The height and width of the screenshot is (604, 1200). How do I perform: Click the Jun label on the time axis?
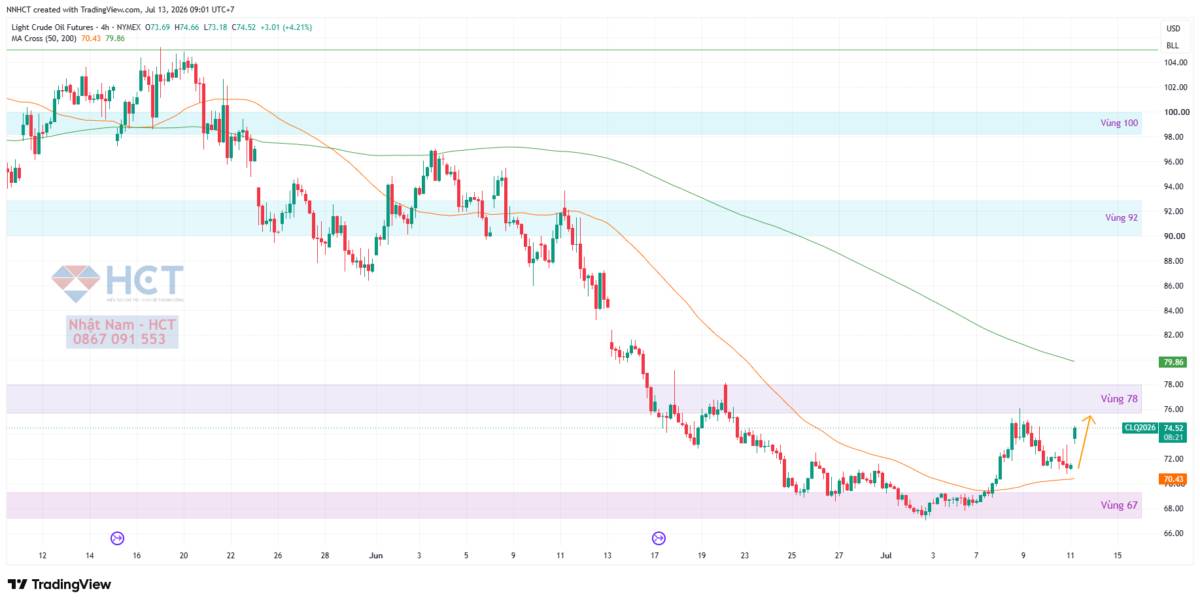(x=375, y=554)
